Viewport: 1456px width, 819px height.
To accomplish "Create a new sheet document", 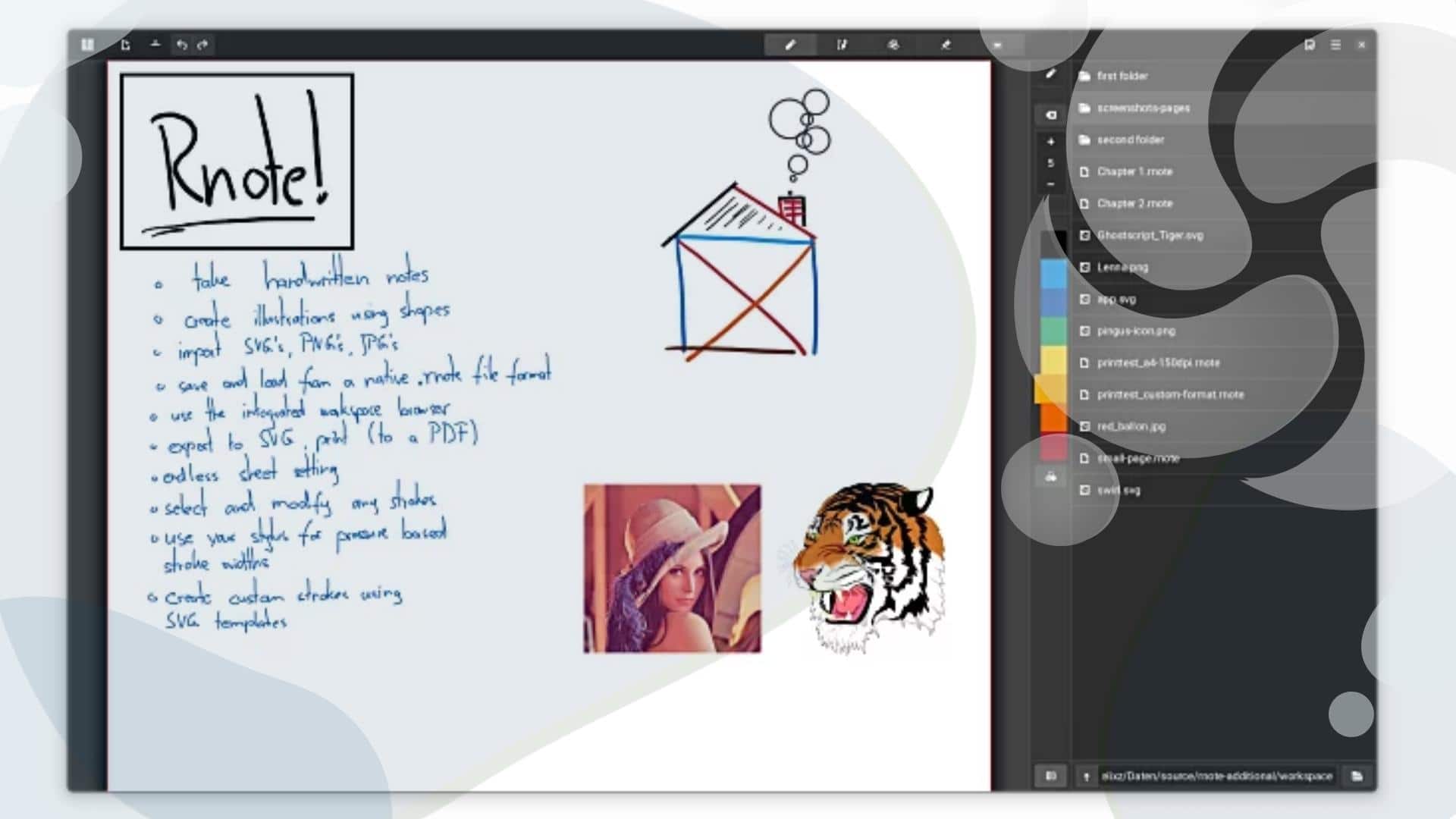I will click(x=125, y=45).
